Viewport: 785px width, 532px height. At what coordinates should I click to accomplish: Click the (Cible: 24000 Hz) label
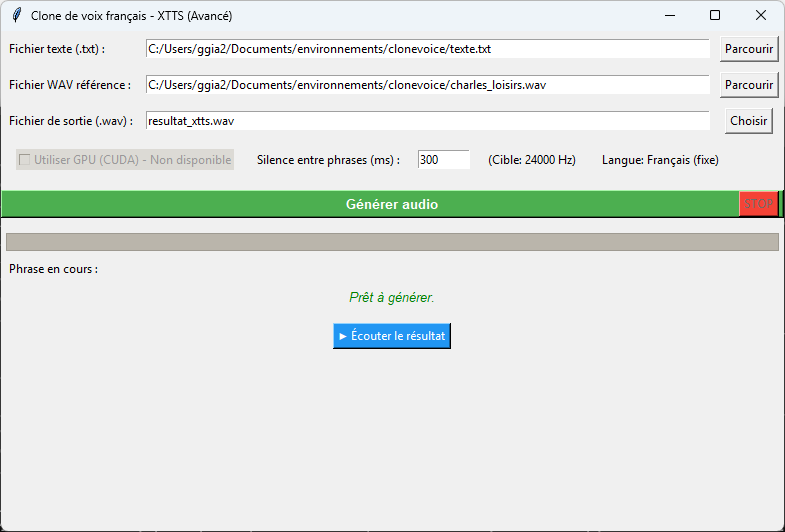(532, 160)
